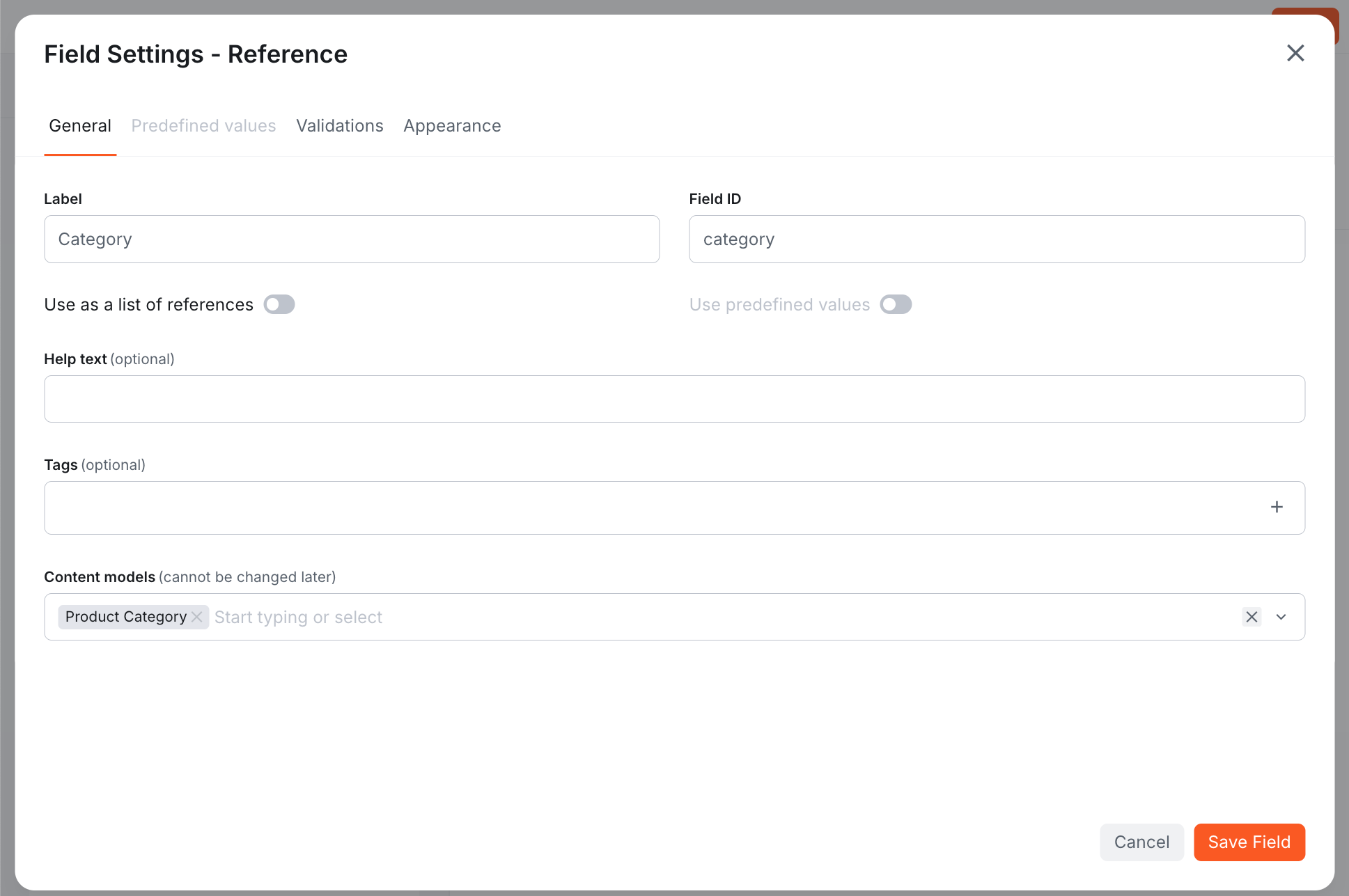Select the General tab
This screenshot has width=1349, height=896.
coord(79,125)
